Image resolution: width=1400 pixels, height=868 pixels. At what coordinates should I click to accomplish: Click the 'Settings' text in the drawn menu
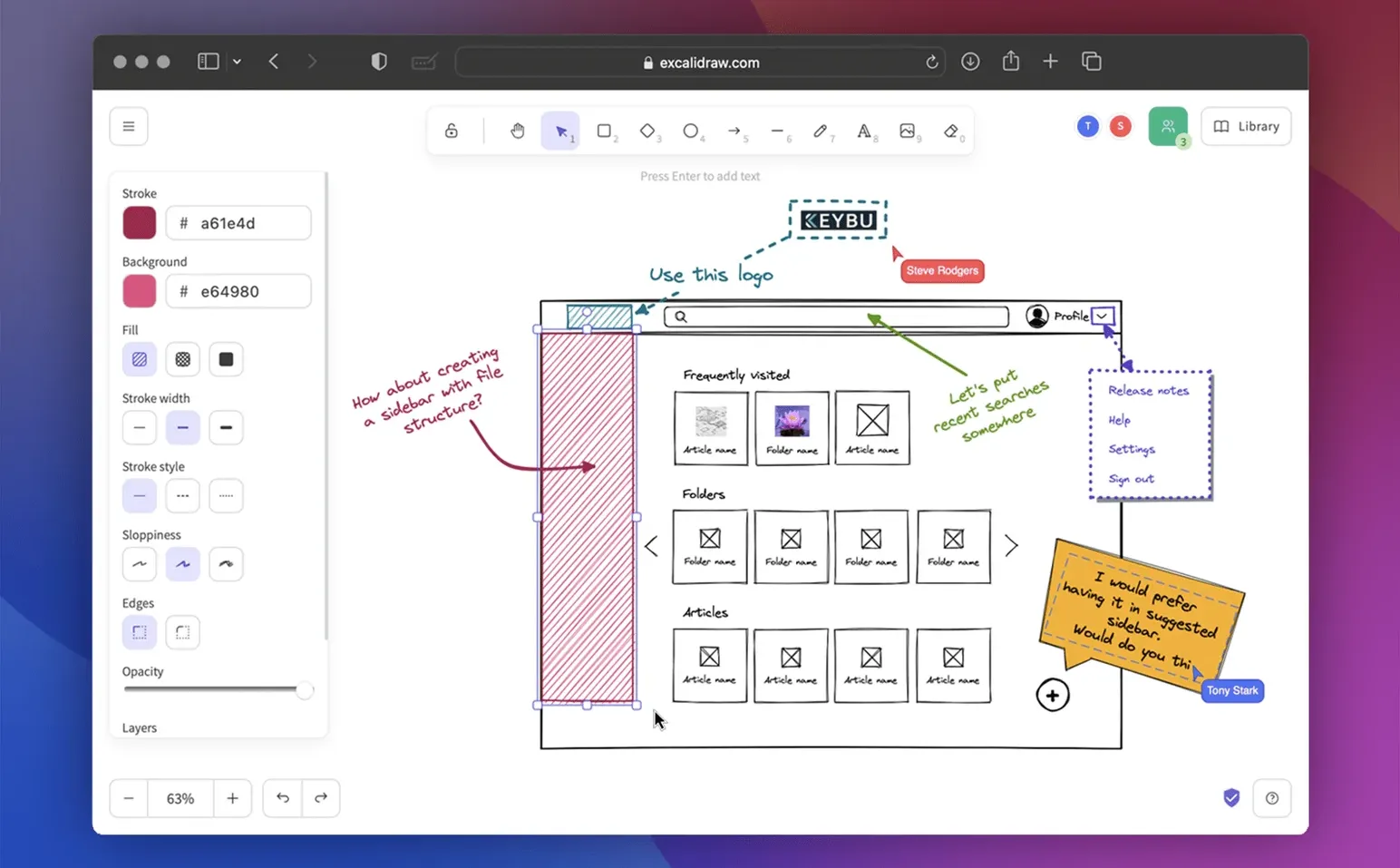point(1132,449)
